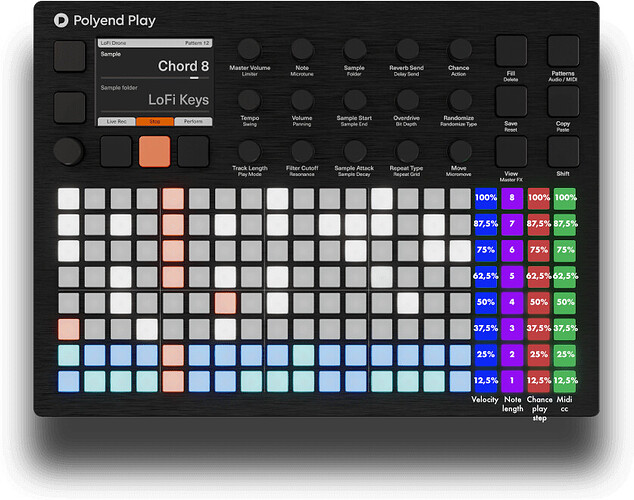Select the red Chance 62,5% pad
634x500 pixels.
pyautogui.click(x=539, y=276)
